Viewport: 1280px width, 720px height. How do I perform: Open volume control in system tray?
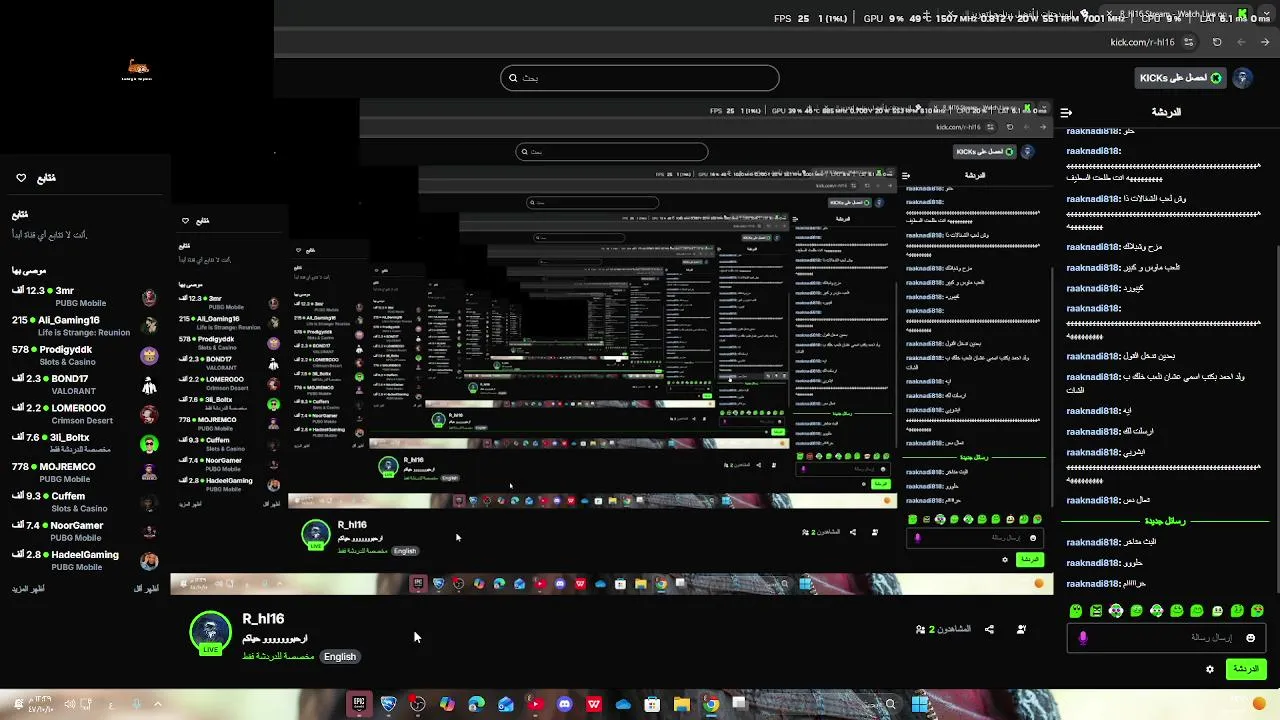point(70,704)
